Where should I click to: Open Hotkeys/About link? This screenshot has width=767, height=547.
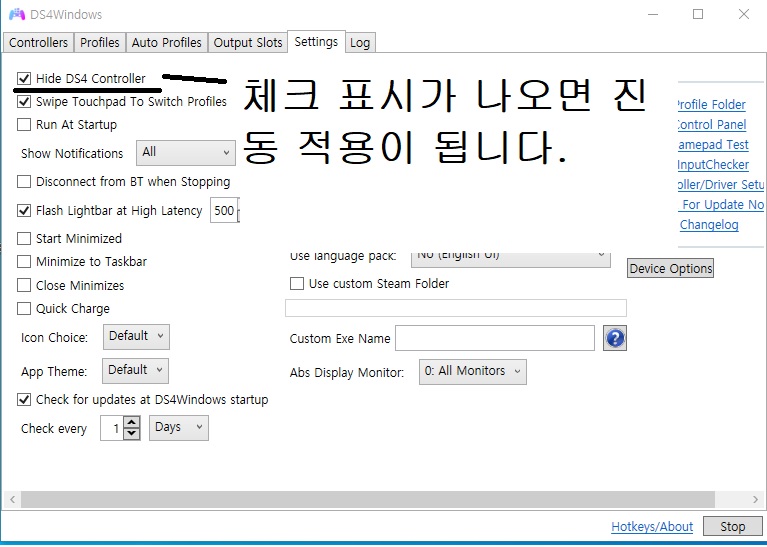[652, 526]
